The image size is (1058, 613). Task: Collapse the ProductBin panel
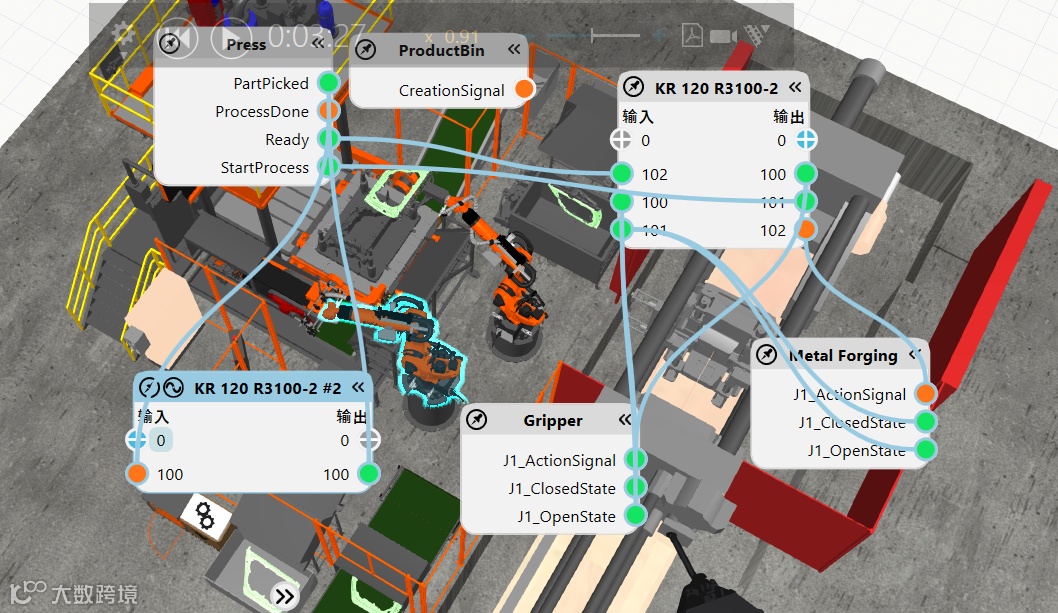(x=514, y=49)
